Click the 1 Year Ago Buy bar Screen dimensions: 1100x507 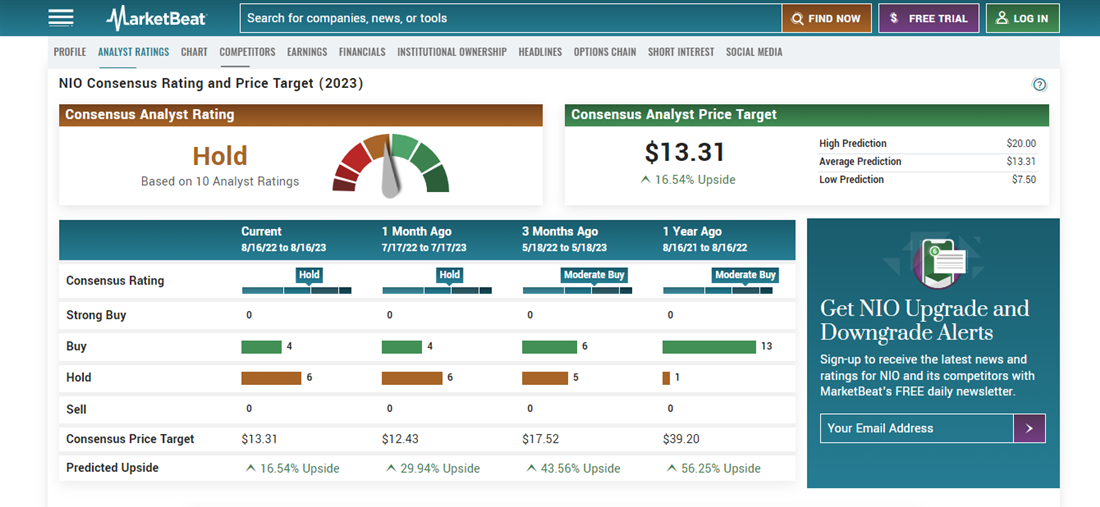point(709,347)
